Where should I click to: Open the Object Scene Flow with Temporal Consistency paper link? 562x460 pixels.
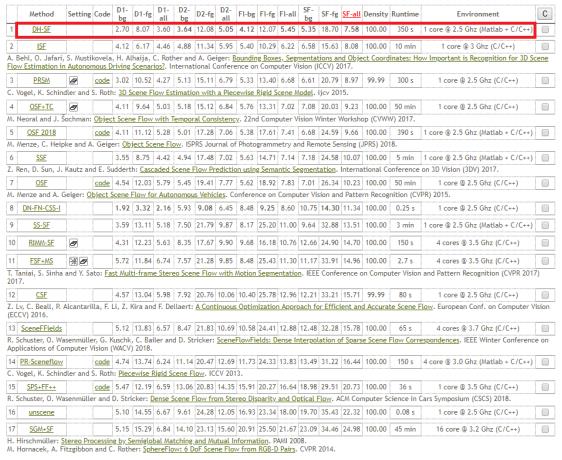click(166, 119)
